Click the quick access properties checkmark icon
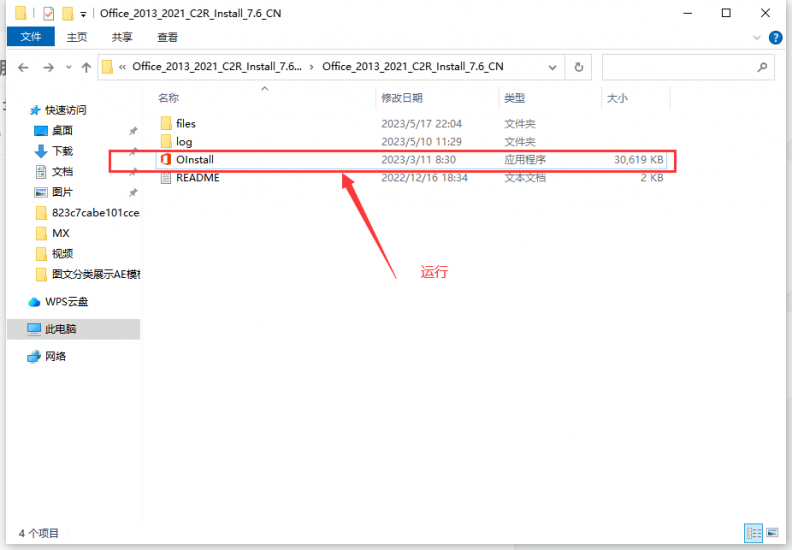792x550 pixels. pos(48,13)
